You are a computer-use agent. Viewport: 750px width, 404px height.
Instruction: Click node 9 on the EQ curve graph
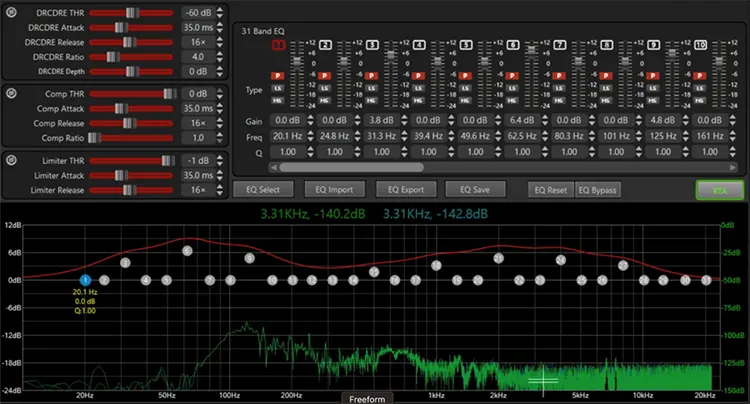249,258
